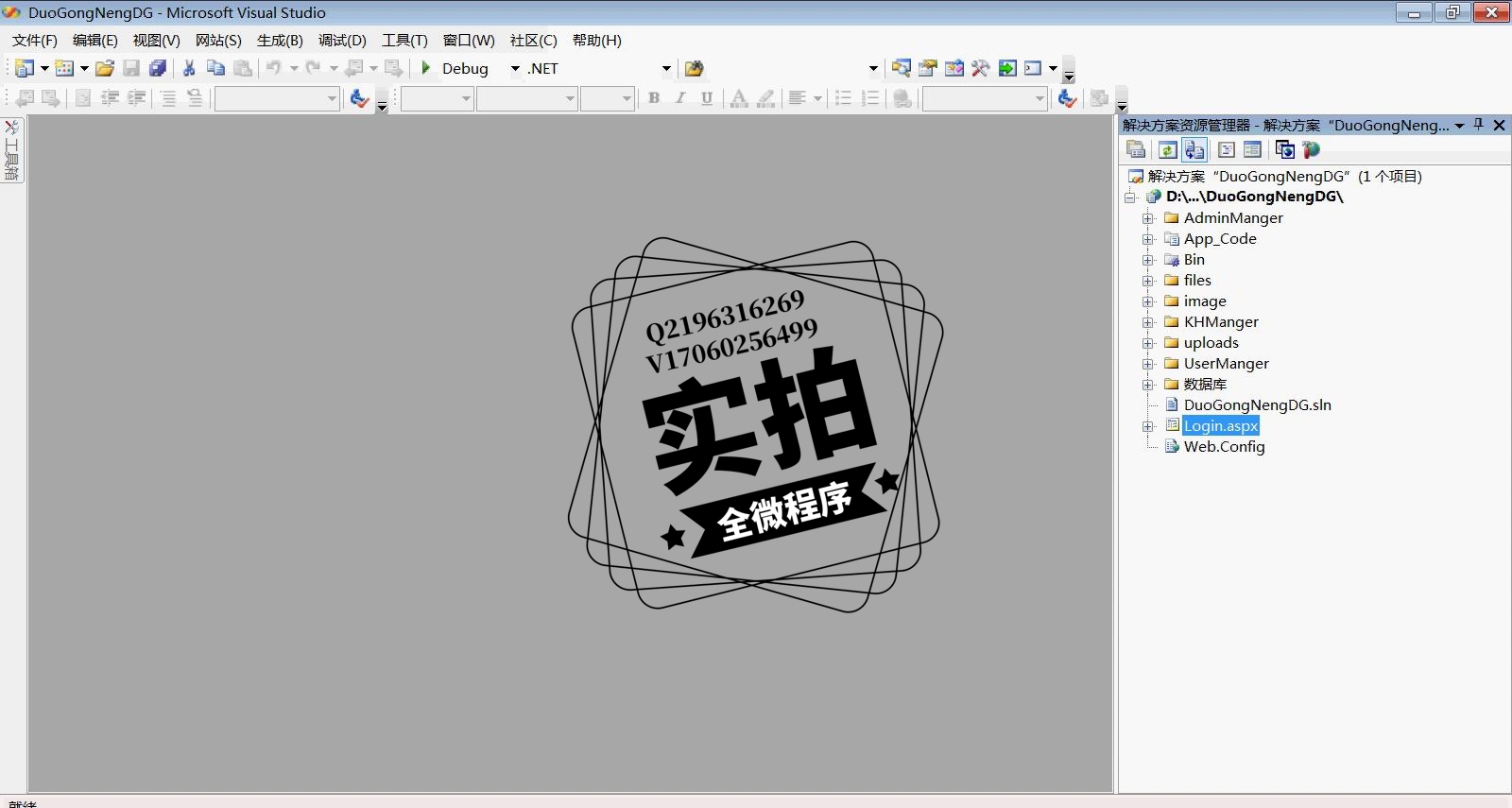The image size is (1512, 808).
Task: Toggle the numbered list button
Action: pyautogui.click(x=870, y=98)
